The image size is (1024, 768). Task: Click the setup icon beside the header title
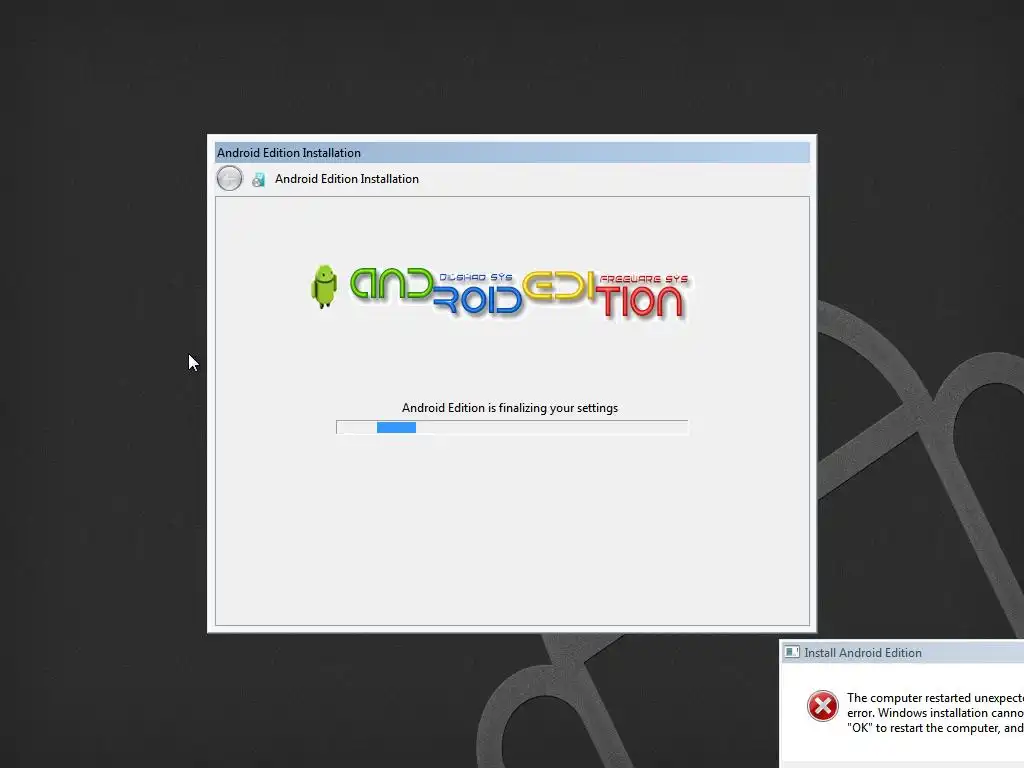(x=259, y=179)
